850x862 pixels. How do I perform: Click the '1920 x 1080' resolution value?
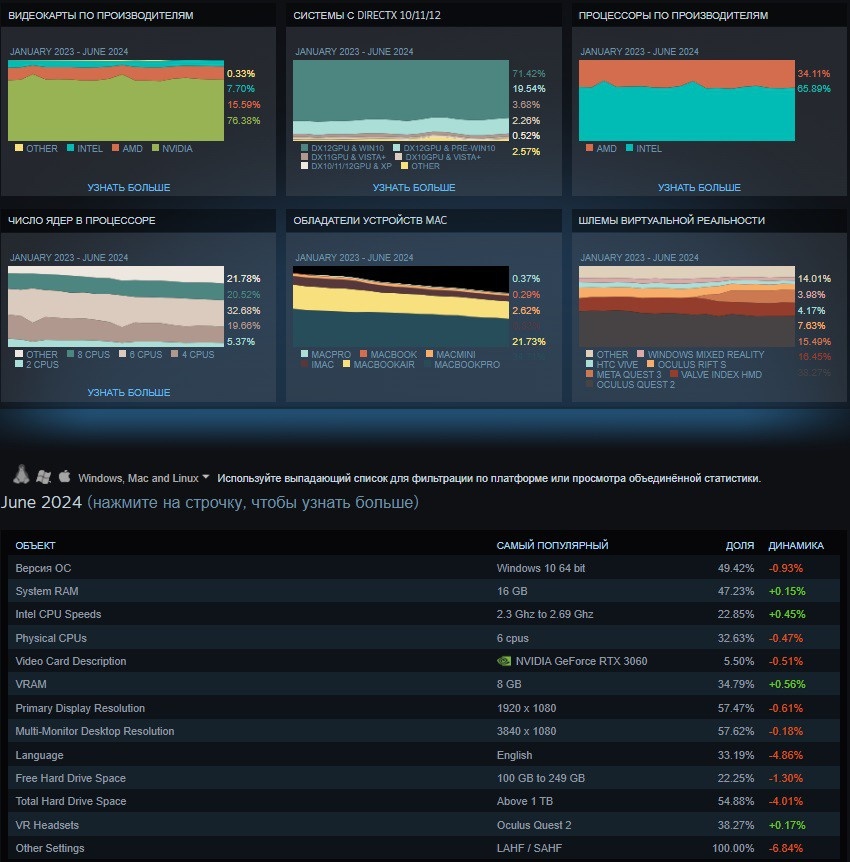pos(526,708)
